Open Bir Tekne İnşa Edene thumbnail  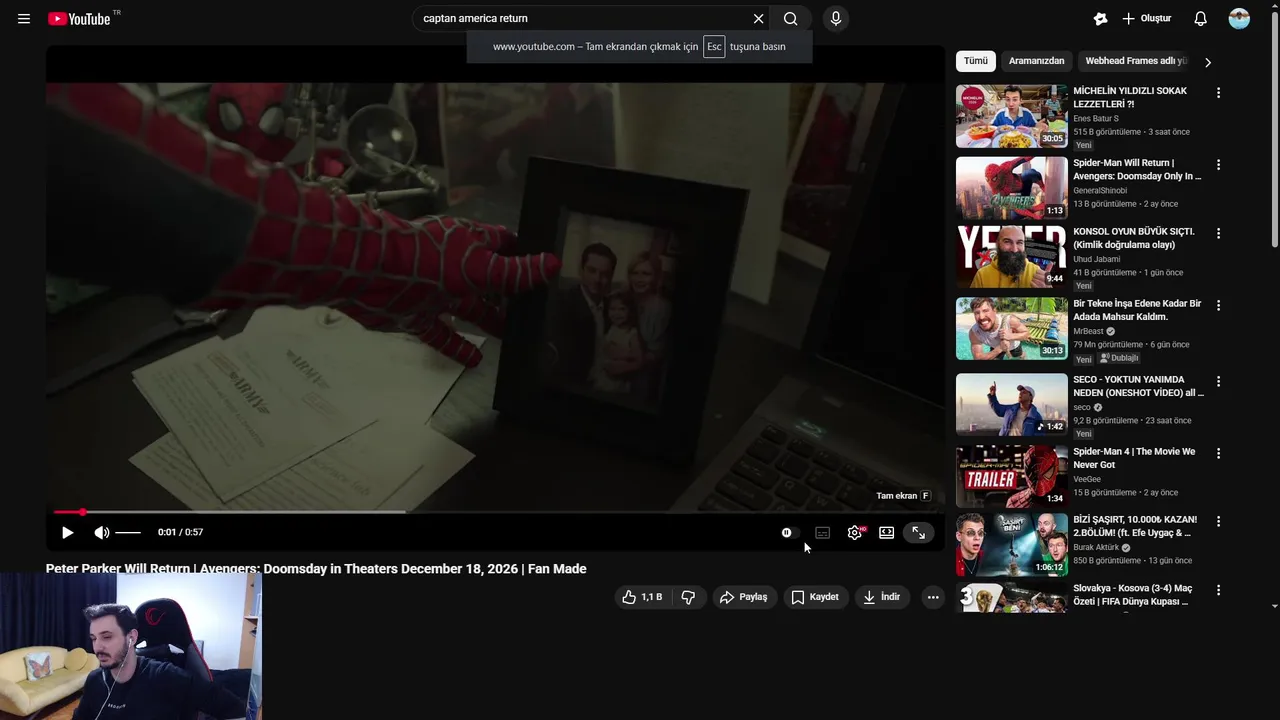coord(1011,328)
